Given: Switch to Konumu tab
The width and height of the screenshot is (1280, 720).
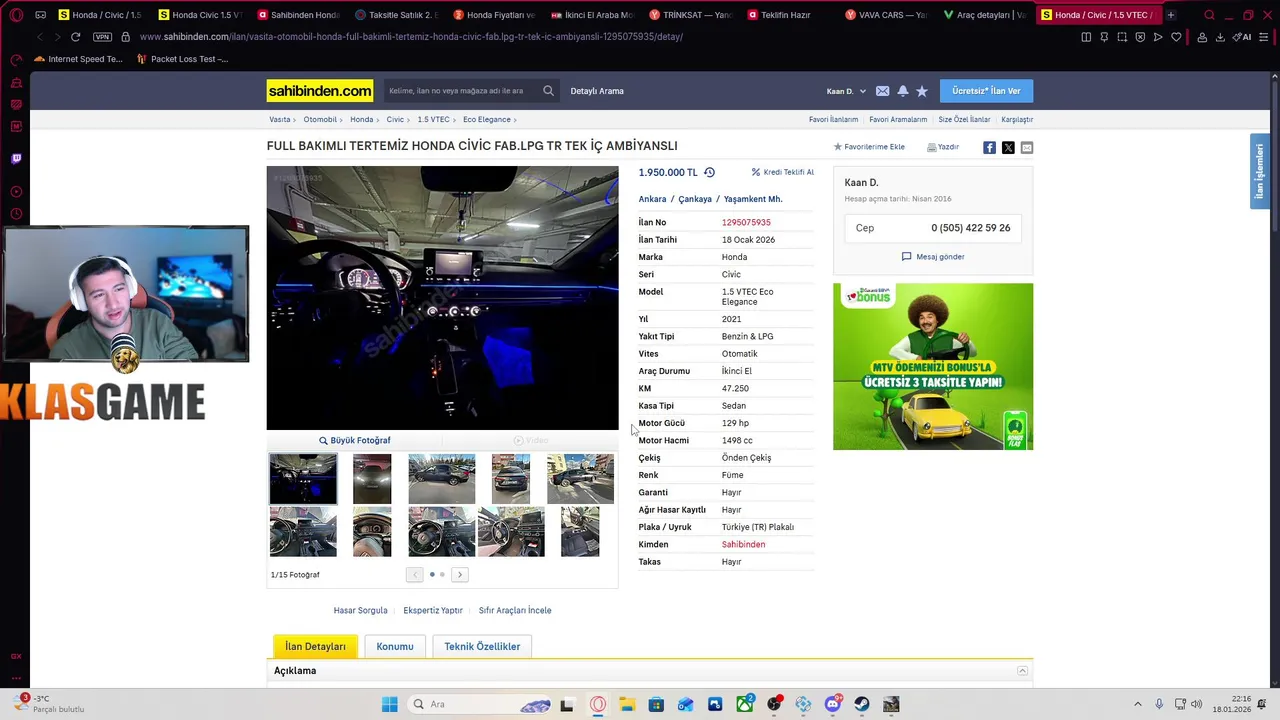Looking at the screenshot, I should point(395,646).
